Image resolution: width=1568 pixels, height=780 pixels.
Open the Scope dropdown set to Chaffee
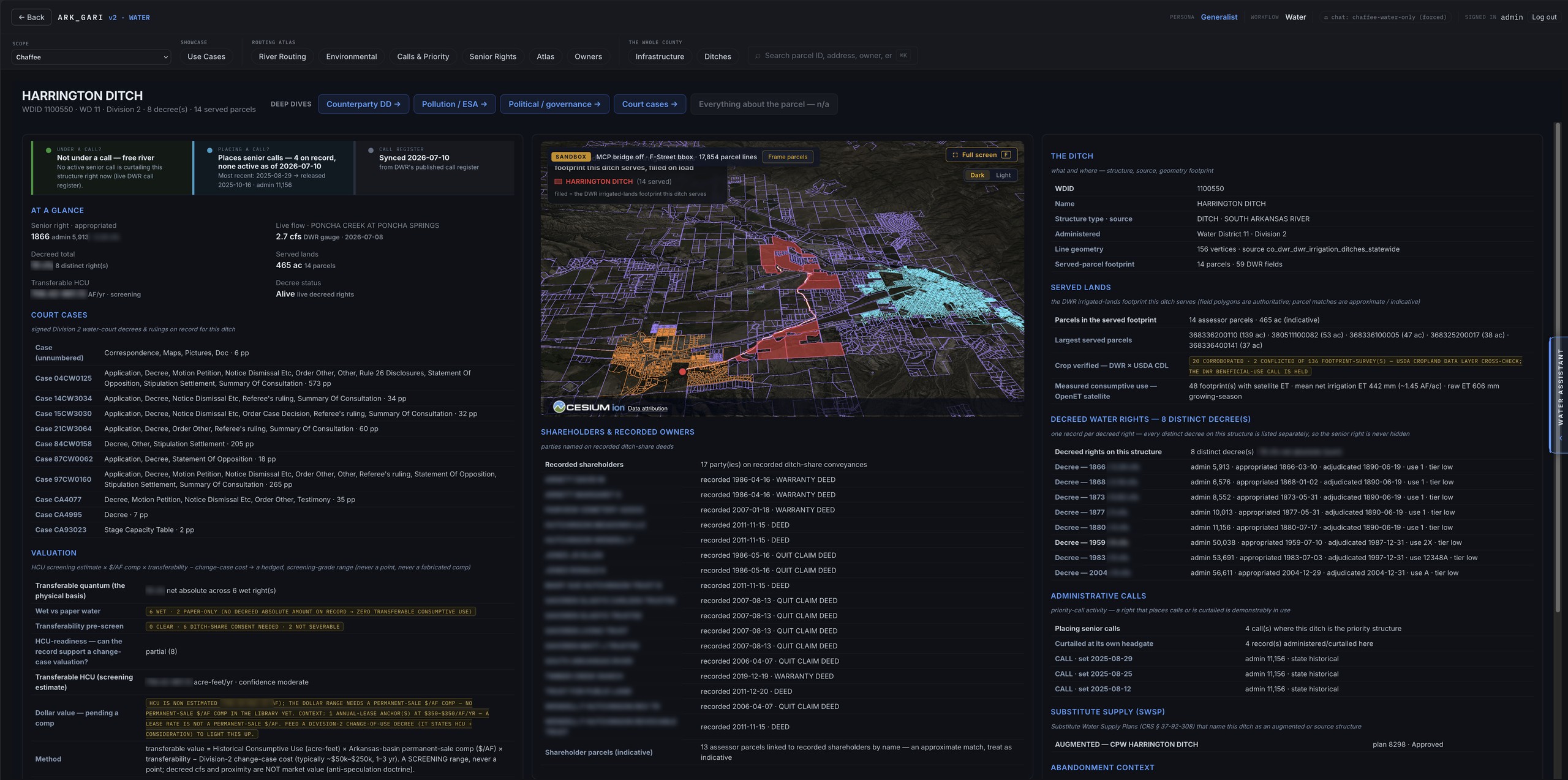(x=91, y=57)
